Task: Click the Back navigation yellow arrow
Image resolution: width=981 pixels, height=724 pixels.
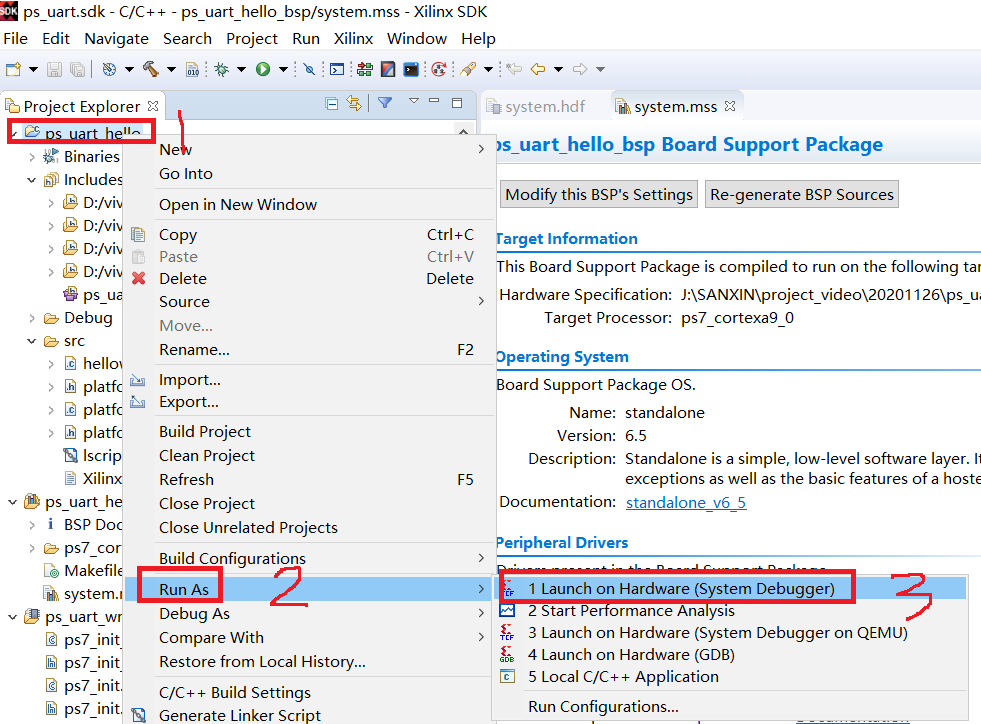Action: 538,69
